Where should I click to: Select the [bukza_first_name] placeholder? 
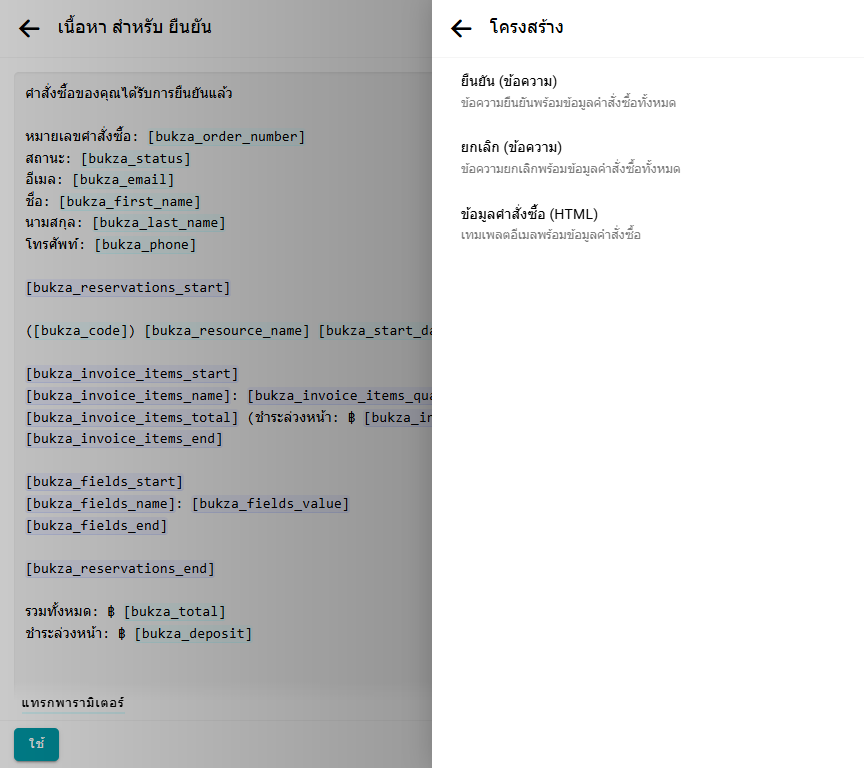click(129, 201)
